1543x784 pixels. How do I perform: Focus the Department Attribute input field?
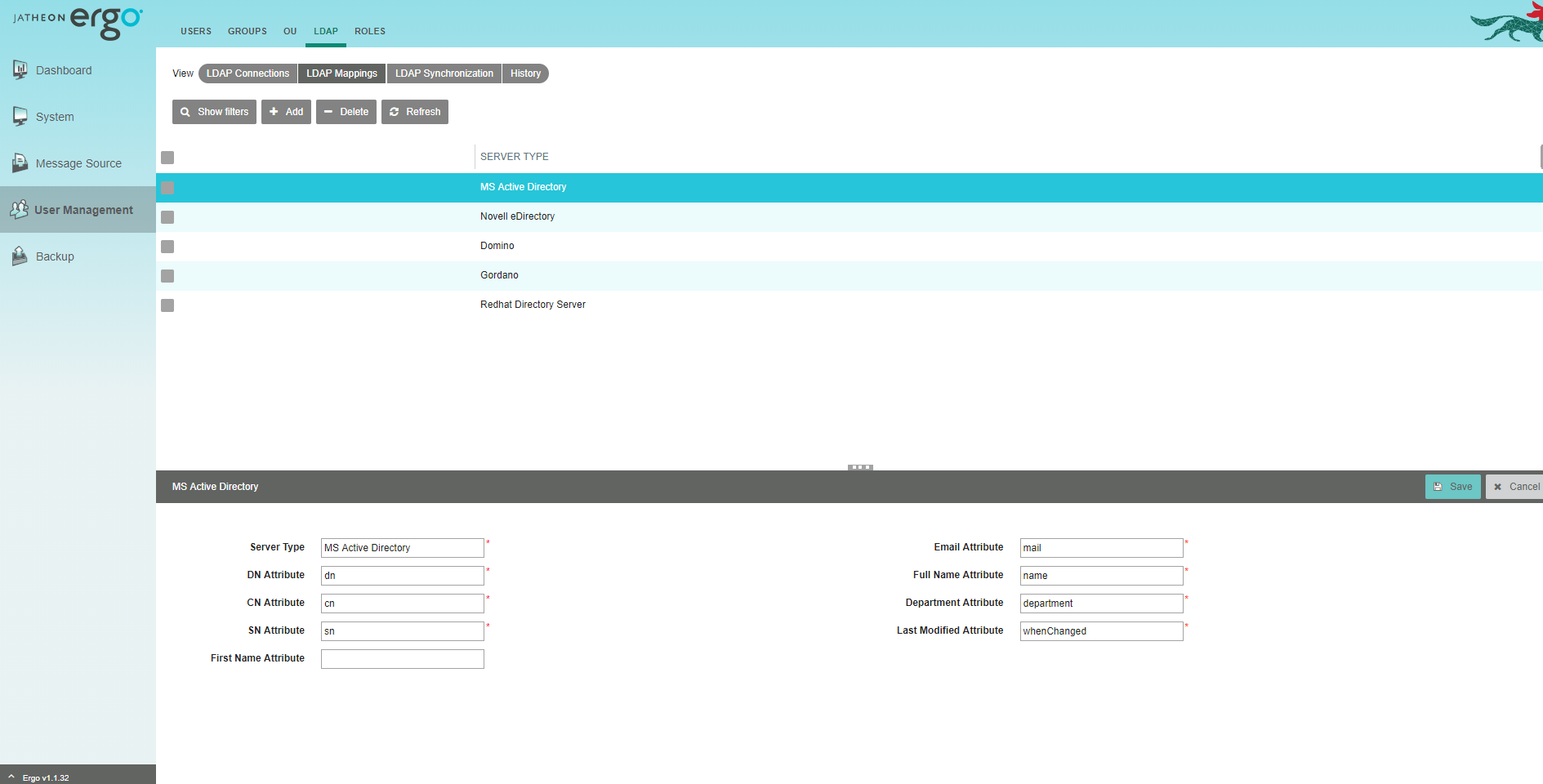click(1101, 604)
